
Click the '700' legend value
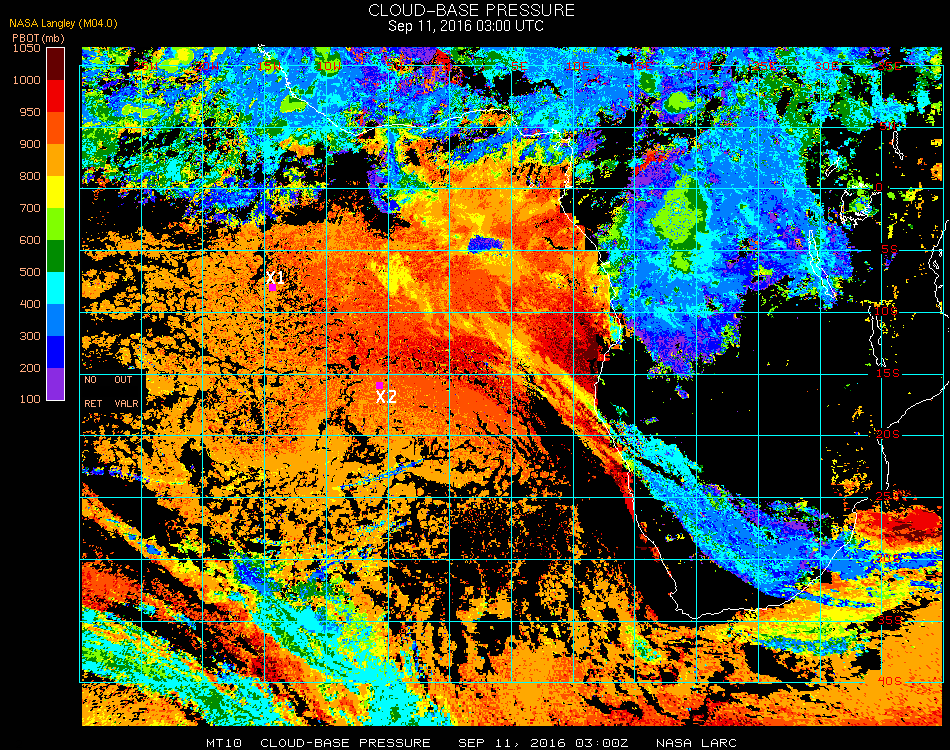pos(30,208)
